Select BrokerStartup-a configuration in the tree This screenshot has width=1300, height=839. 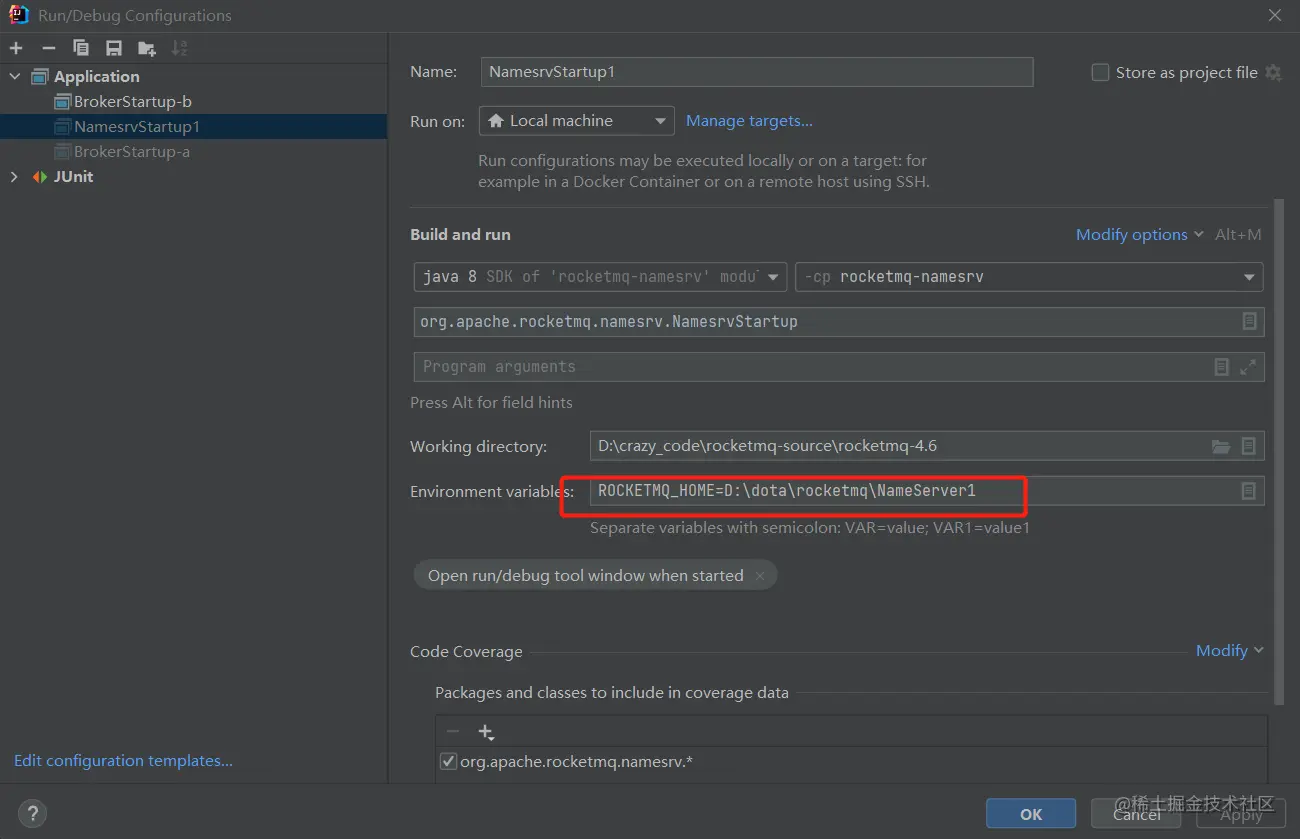(132, 152)
